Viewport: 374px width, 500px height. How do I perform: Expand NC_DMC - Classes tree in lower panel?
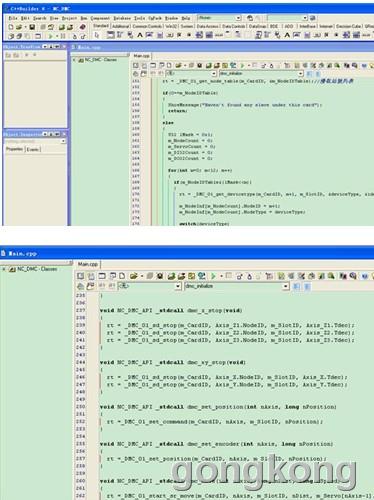tap(4, 269)
